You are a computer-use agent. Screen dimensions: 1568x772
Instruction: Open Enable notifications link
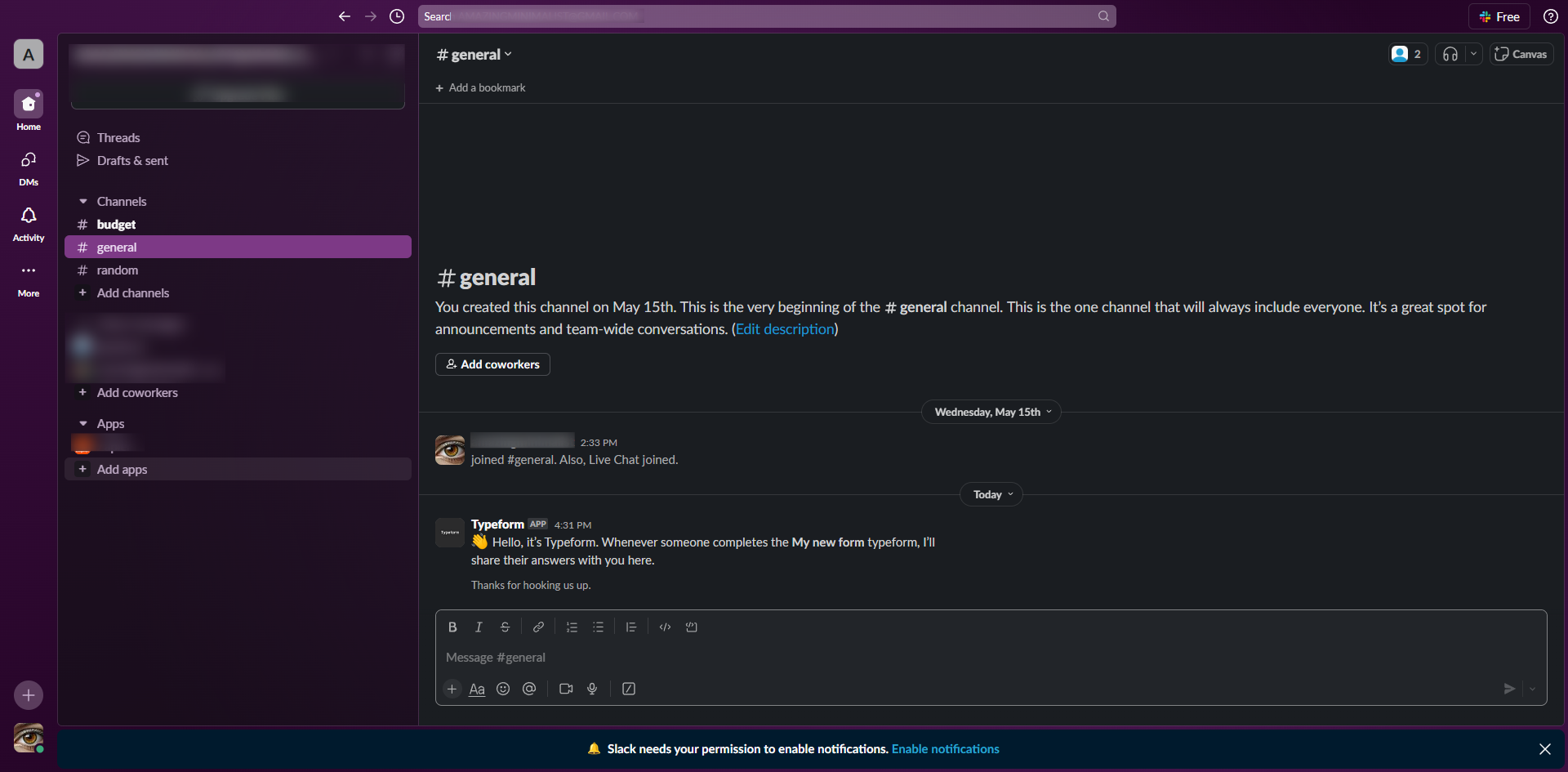(x=945, y=748)
